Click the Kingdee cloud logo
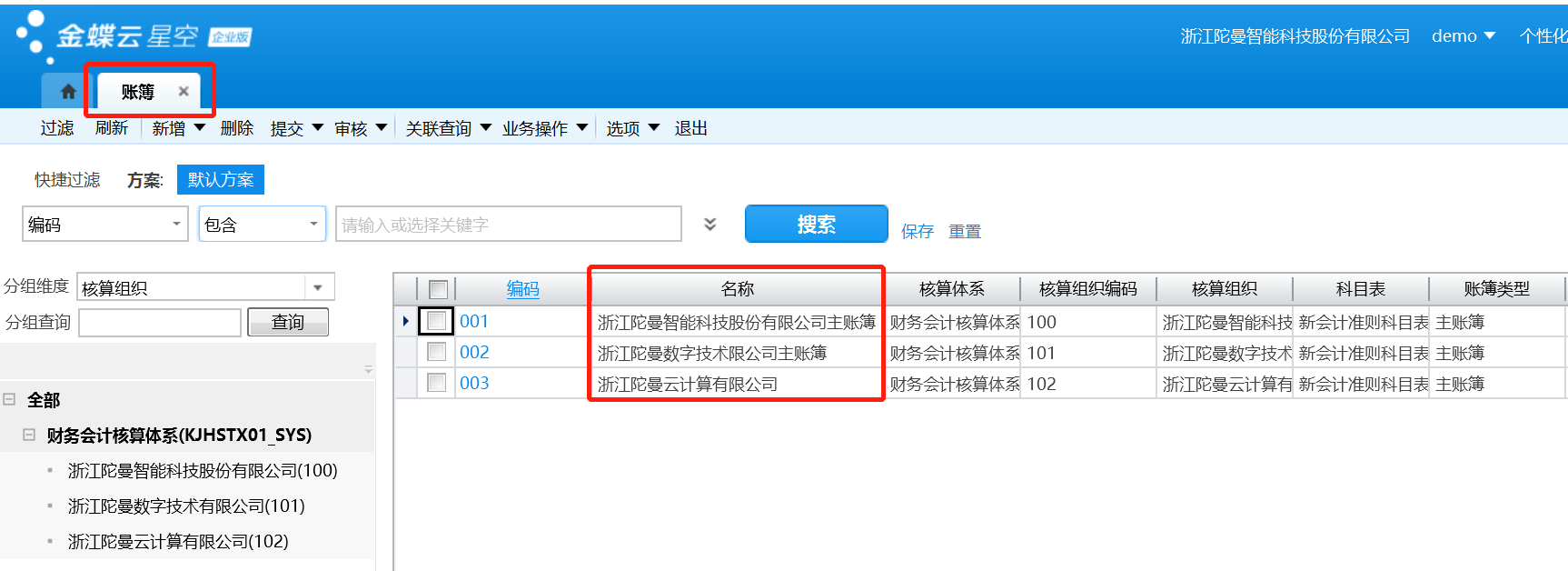 pos(134,37)
